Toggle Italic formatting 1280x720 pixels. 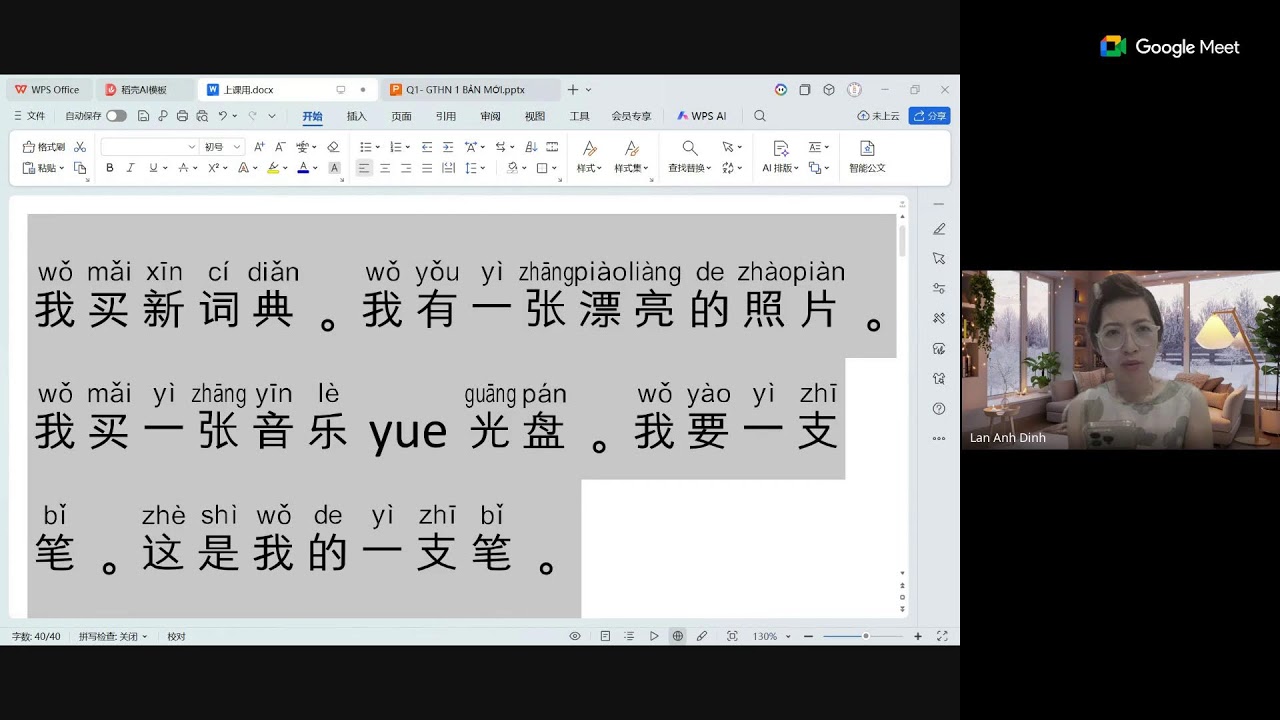(x=130, y=168)
